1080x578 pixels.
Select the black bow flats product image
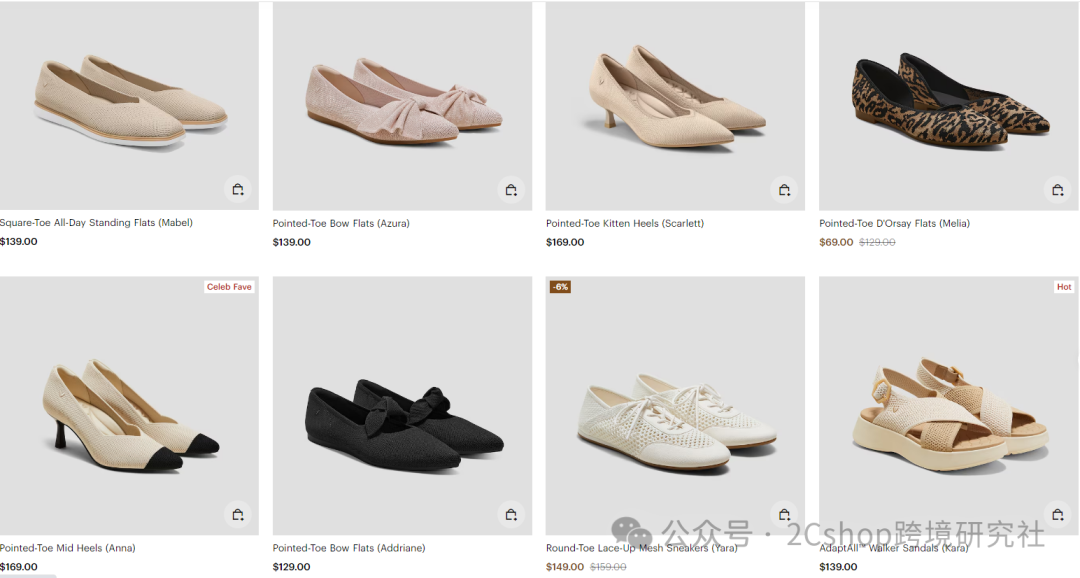[x=400, y=420]
